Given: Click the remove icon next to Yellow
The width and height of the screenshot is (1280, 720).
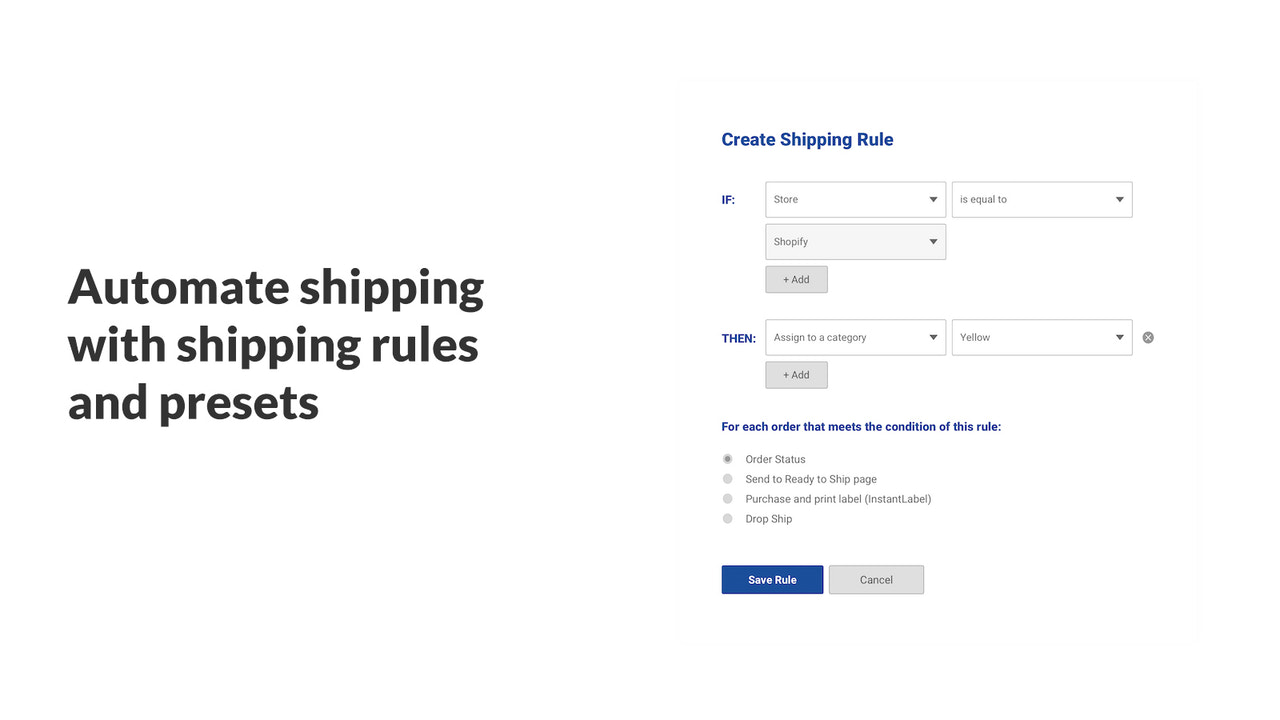Looking at the screenshot, I should tap(1147, 337).
